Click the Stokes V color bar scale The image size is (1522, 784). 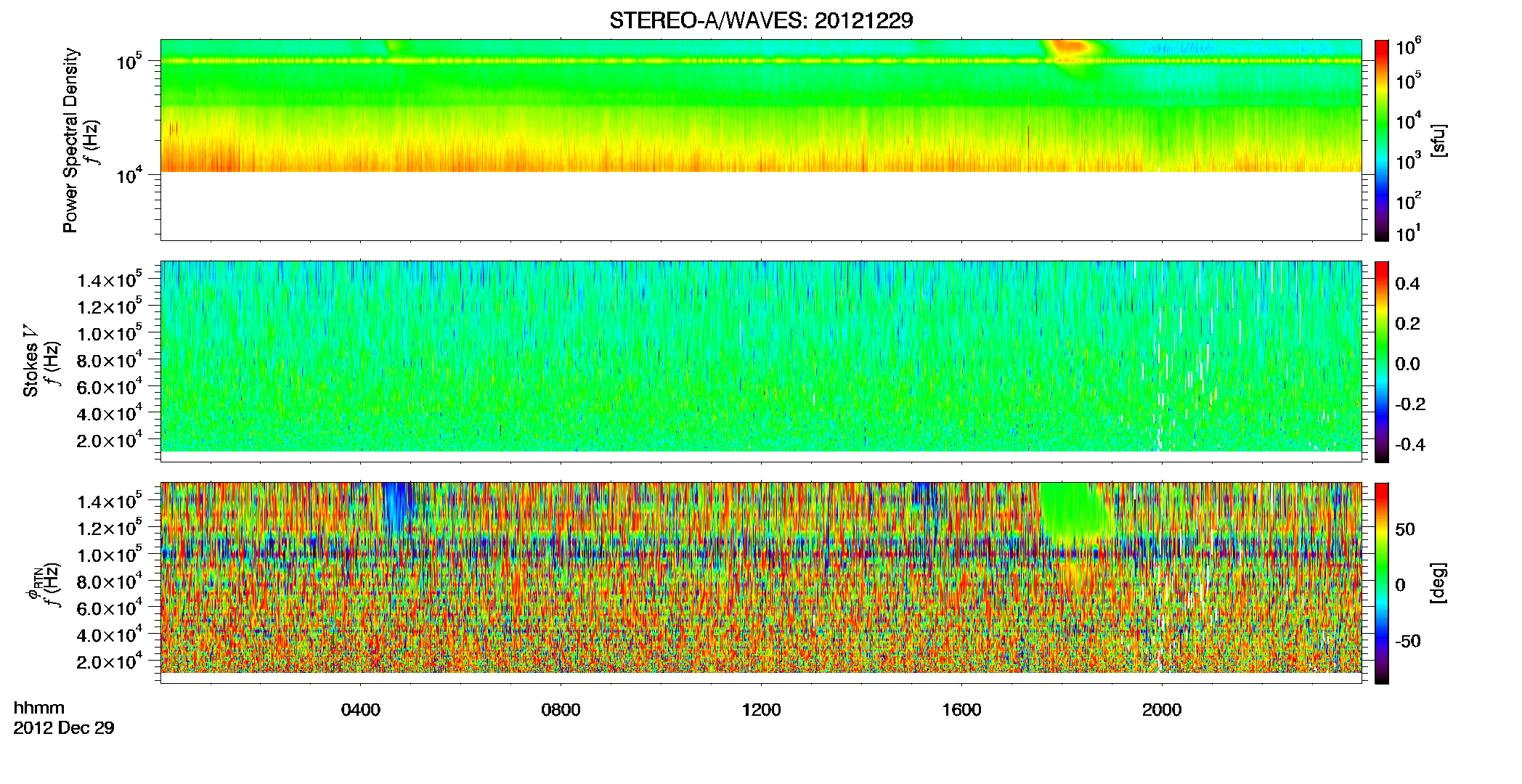click(1381, 362)
